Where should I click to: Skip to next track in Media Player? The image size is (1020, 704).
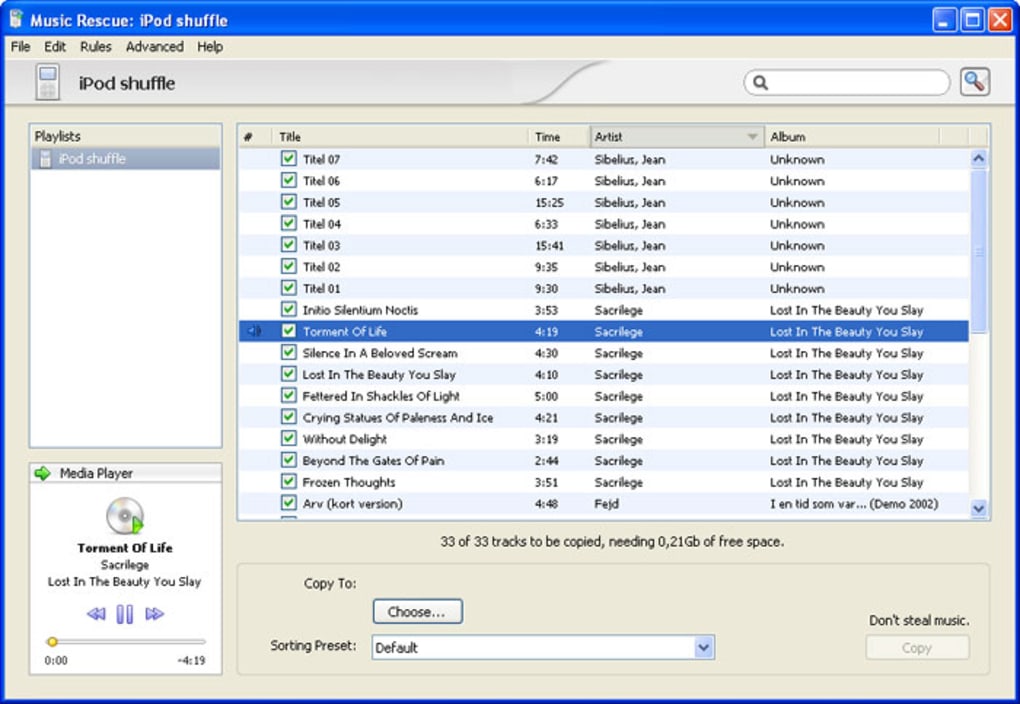coord(154,614)
